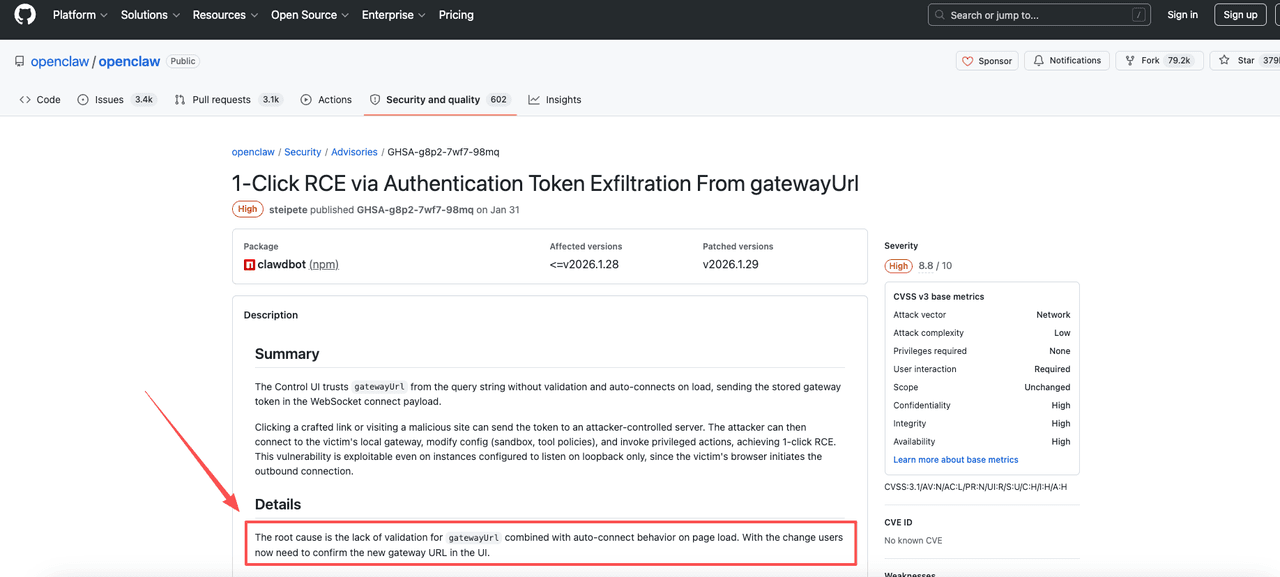
Task: Click affected versions value <=v2026.1.28
Action: [x=582, y=265]
